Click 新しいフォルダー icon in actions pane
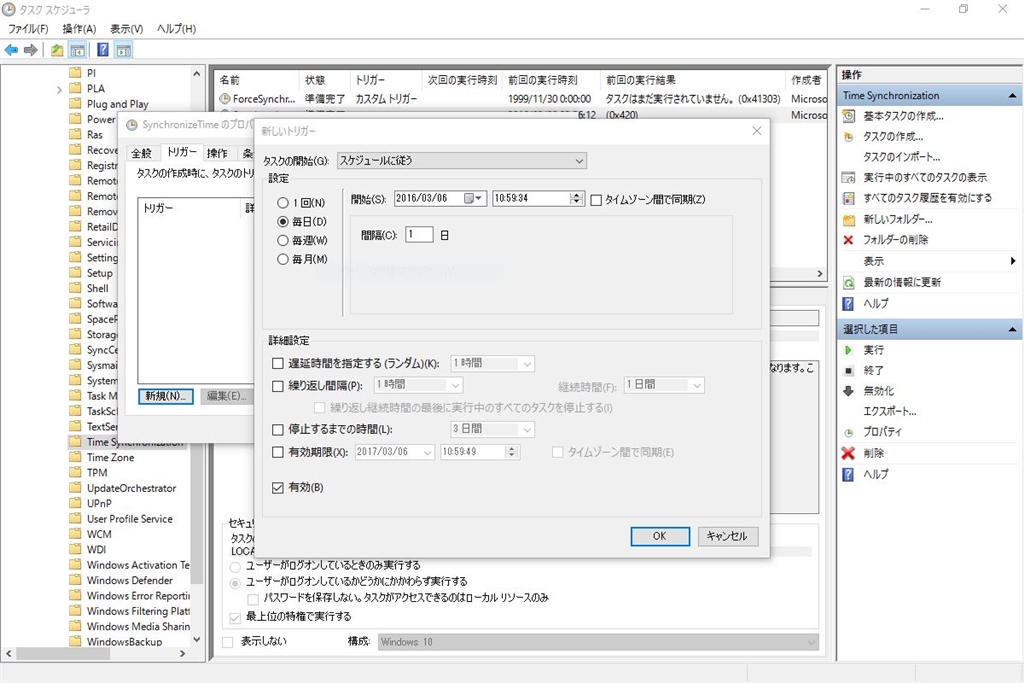 pyautogui.click(x=848, y=219)
